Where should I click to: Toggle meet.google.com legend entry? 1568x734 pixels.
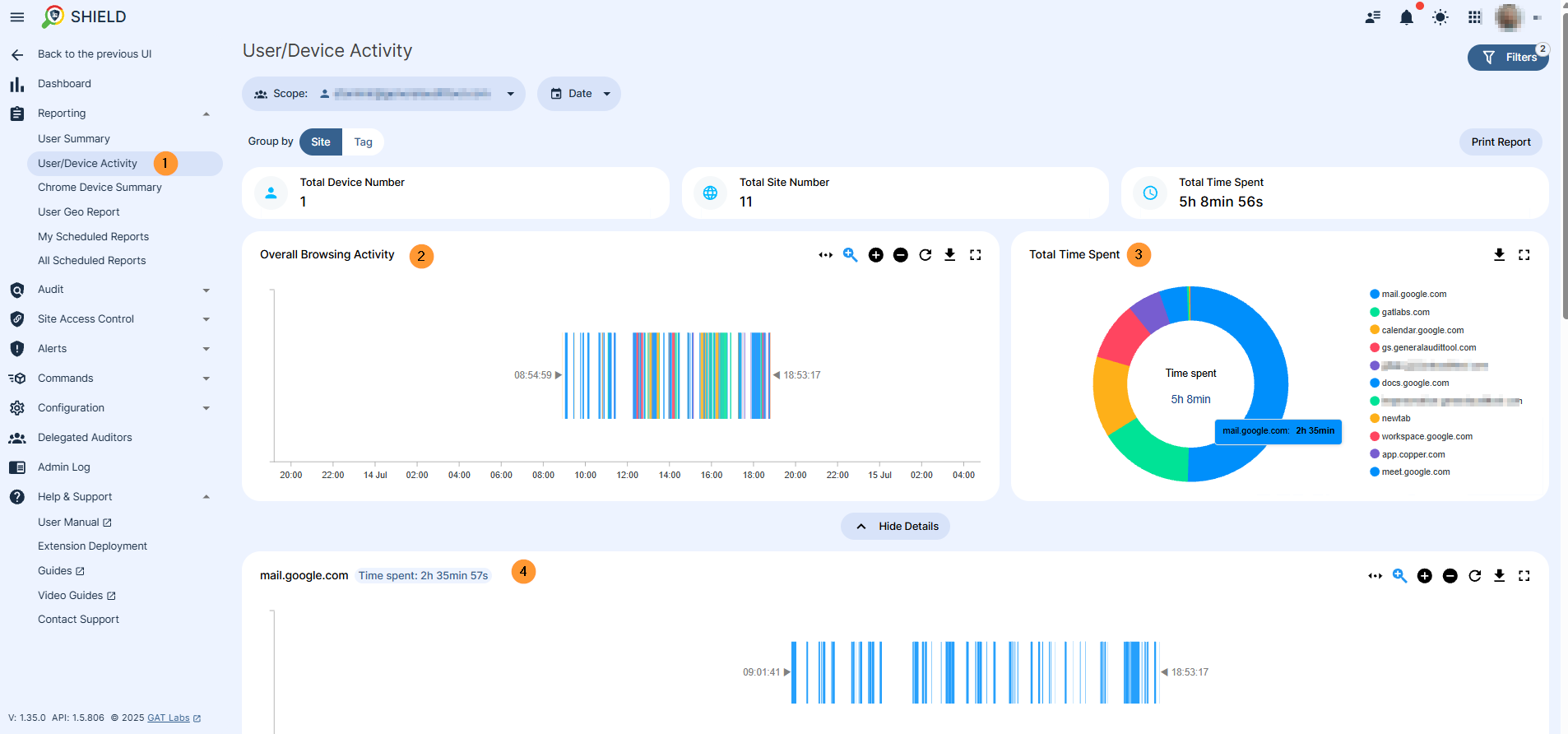[x=1410, y=472]
